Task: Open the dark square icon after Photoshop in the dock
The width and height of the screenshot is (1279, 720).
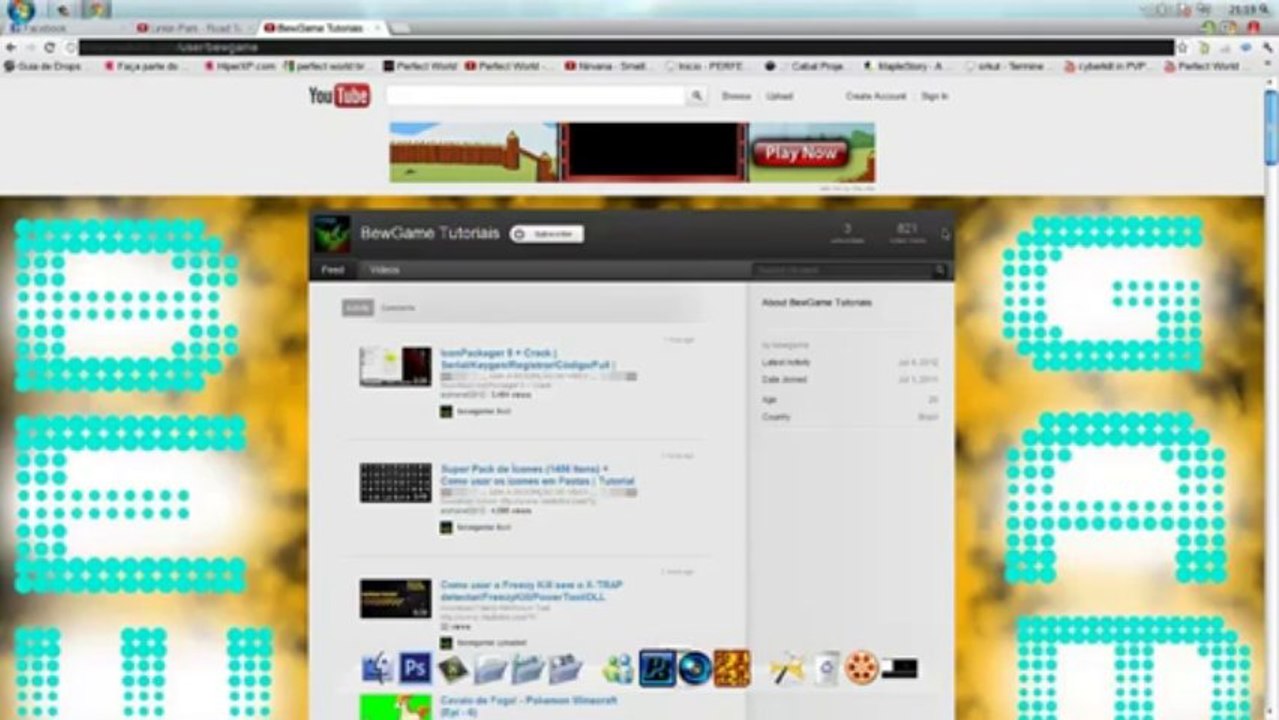Action: pos(453,669)
